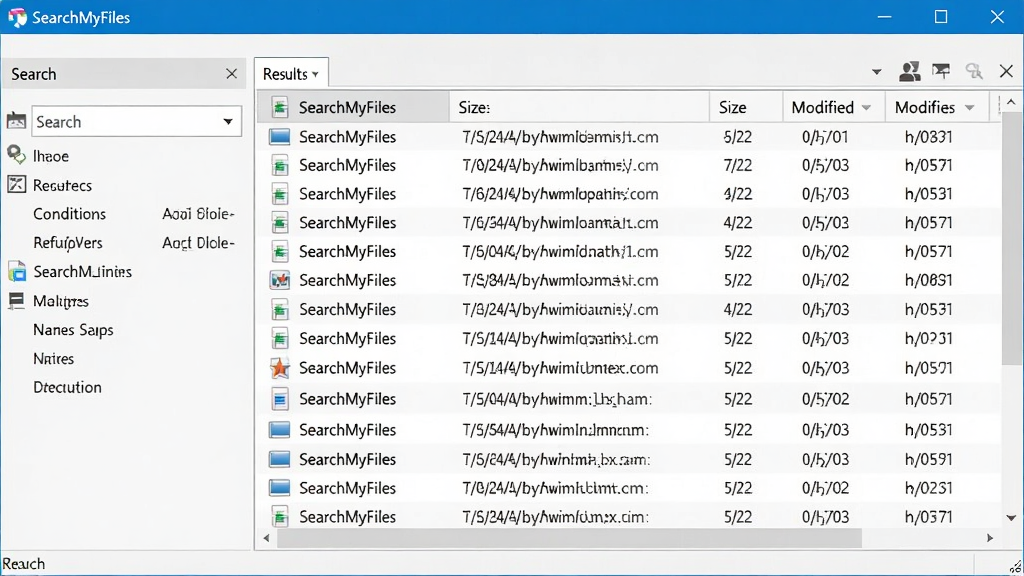Click file icon of row T/3/24/4

(x=280, y=310)
